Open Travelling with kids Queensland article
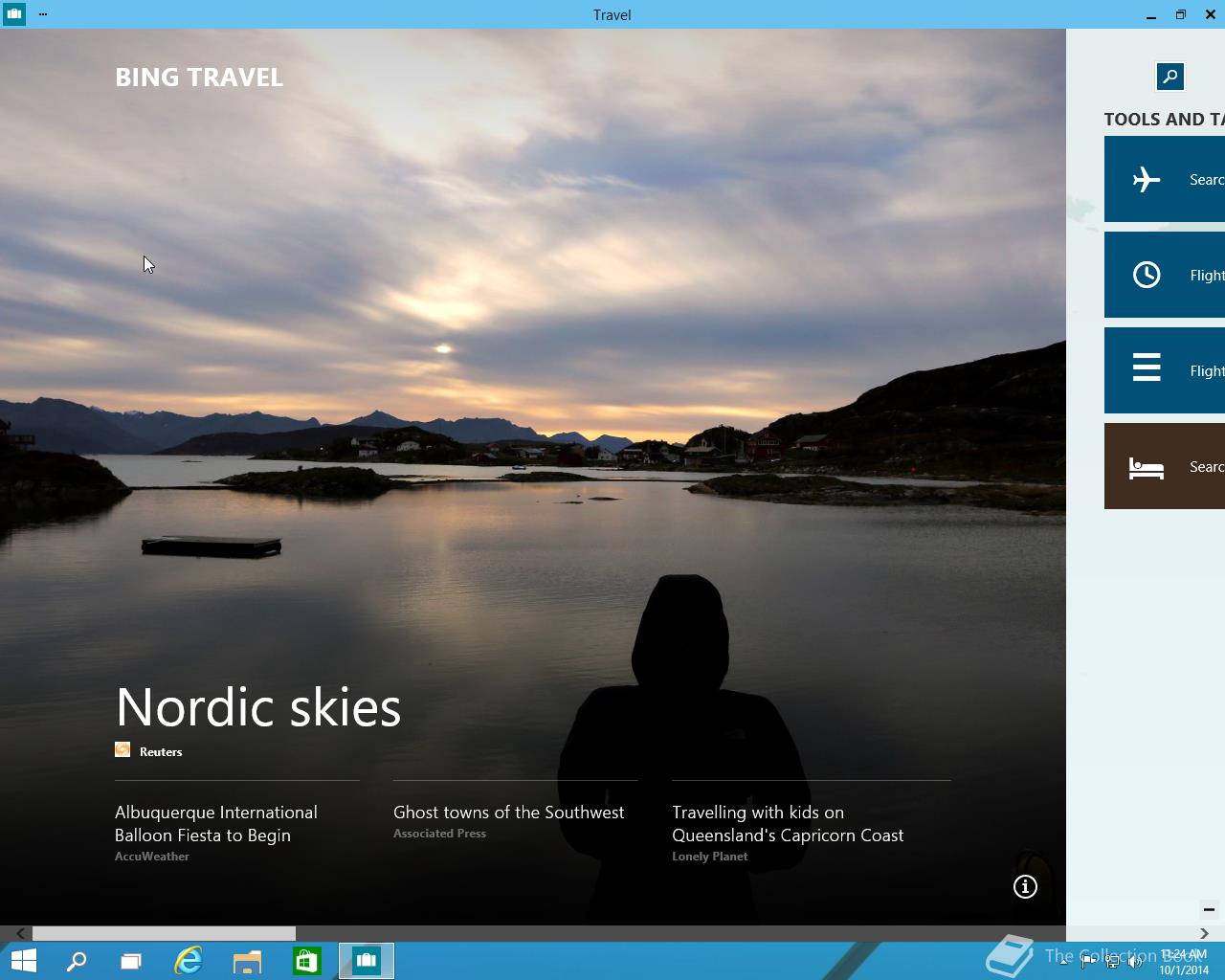1225x980 pixels. point(788,823)
